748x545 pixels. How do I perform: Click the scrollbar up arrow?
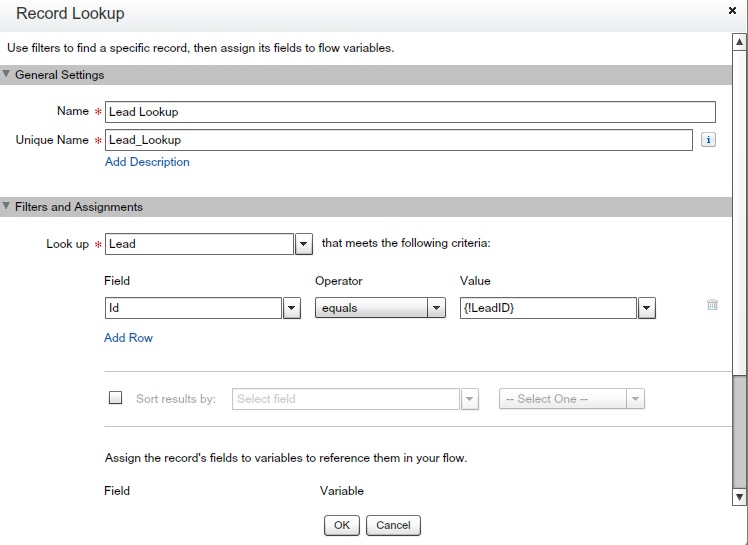tap(740, 42)
